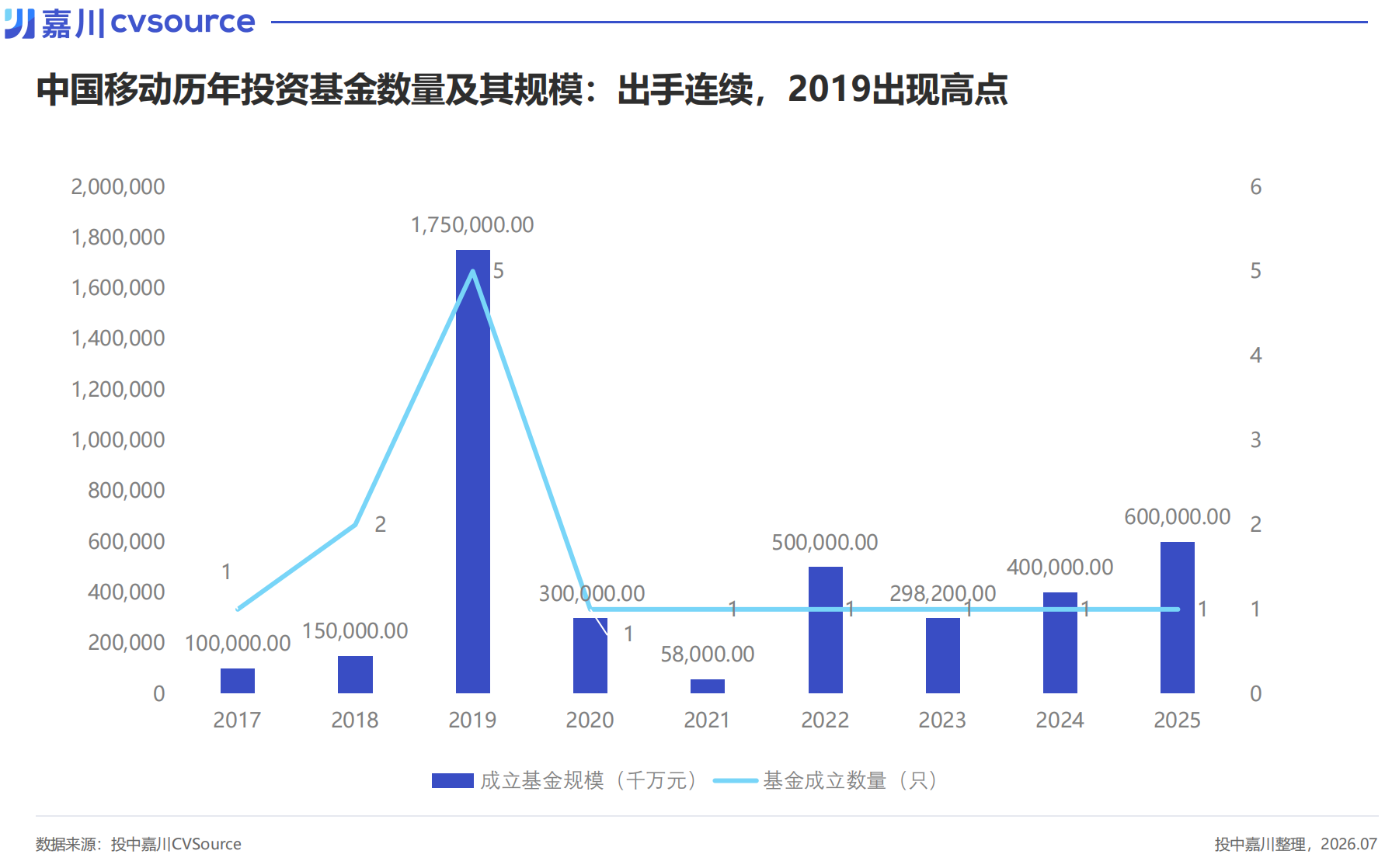Click the 投中嘉川整理 2026.07 footer note
This screenshot has height=868, width=1392.
point(1296,844)
